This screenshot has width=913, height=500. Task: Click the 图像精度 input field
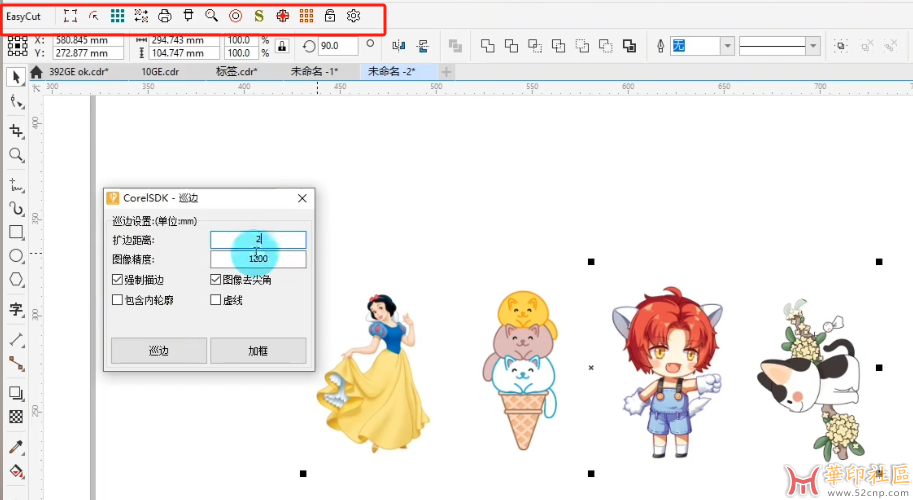tap(258, 259)
